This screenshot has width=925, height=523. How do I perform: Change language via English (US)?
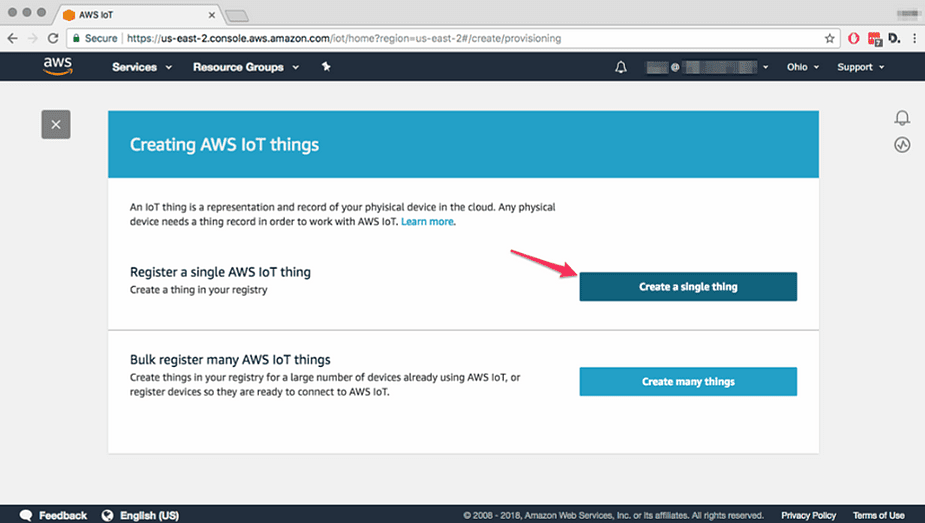point(149,515)
